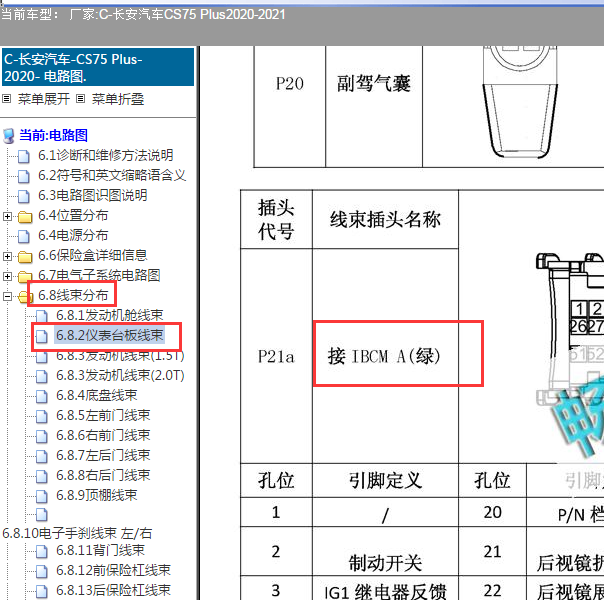
Task: Click page icon of 6.8.4底盘线束
Action: click(x=42, y=397)
